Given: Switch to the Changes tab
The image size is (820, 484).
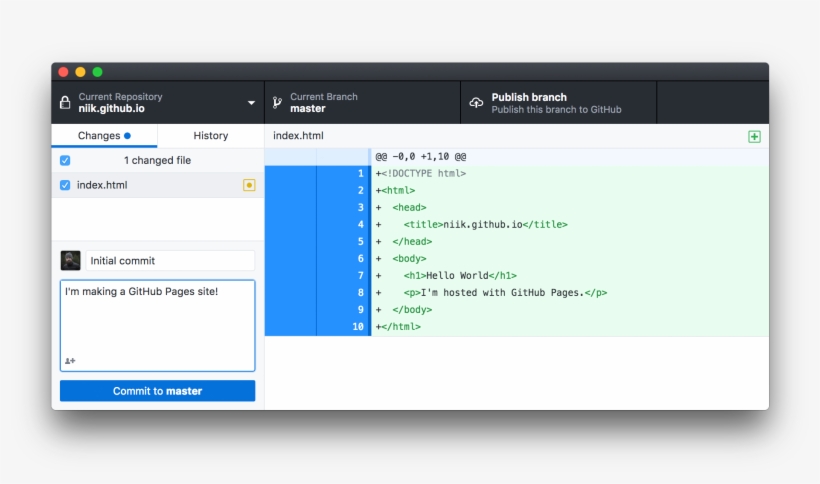Looking at the screenshot, I should coord(104,136).
